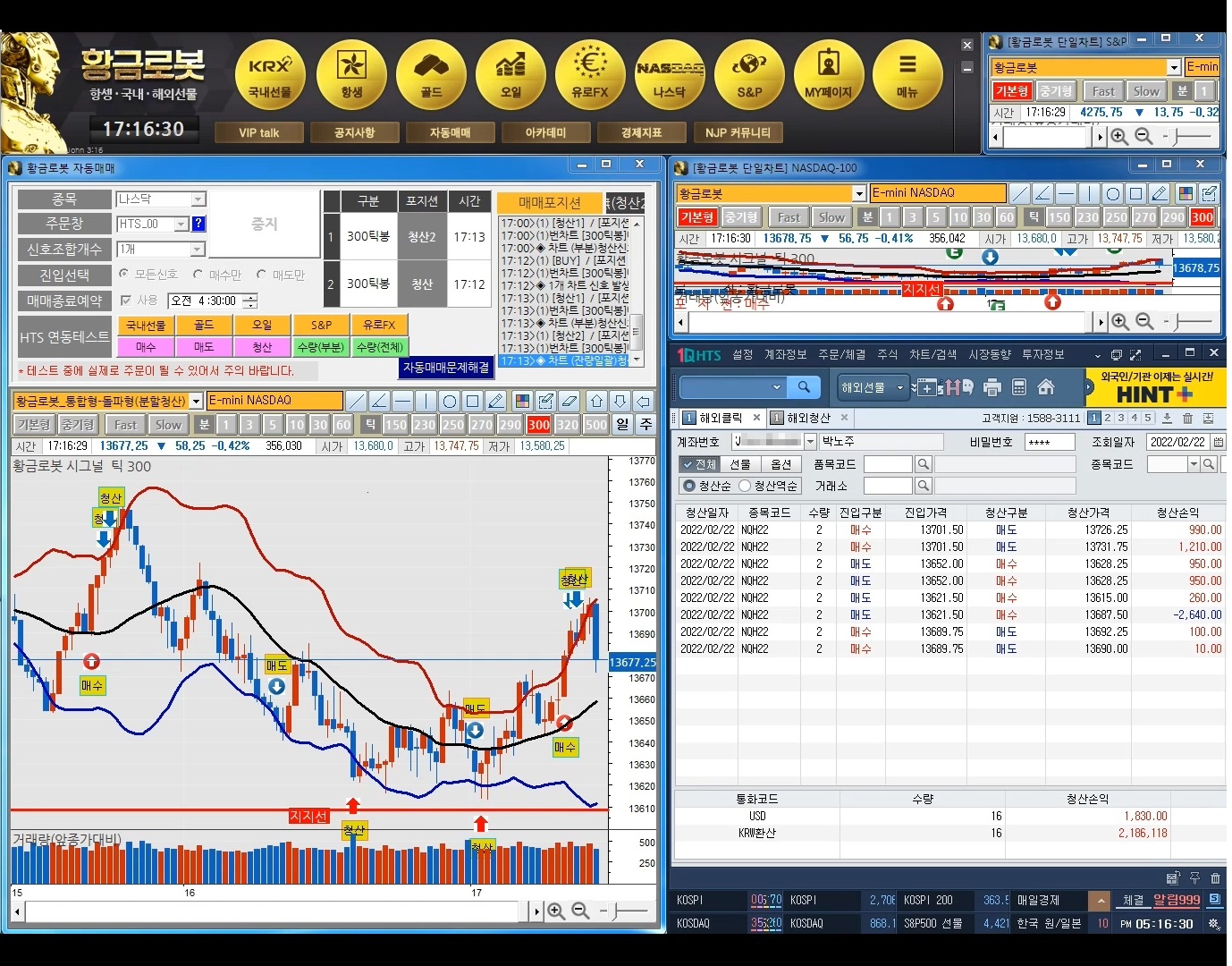Expand 종목 dropdown showing 나스닥
The height and width of the screenshot is (966, 1232).
[x=198, y=199]
